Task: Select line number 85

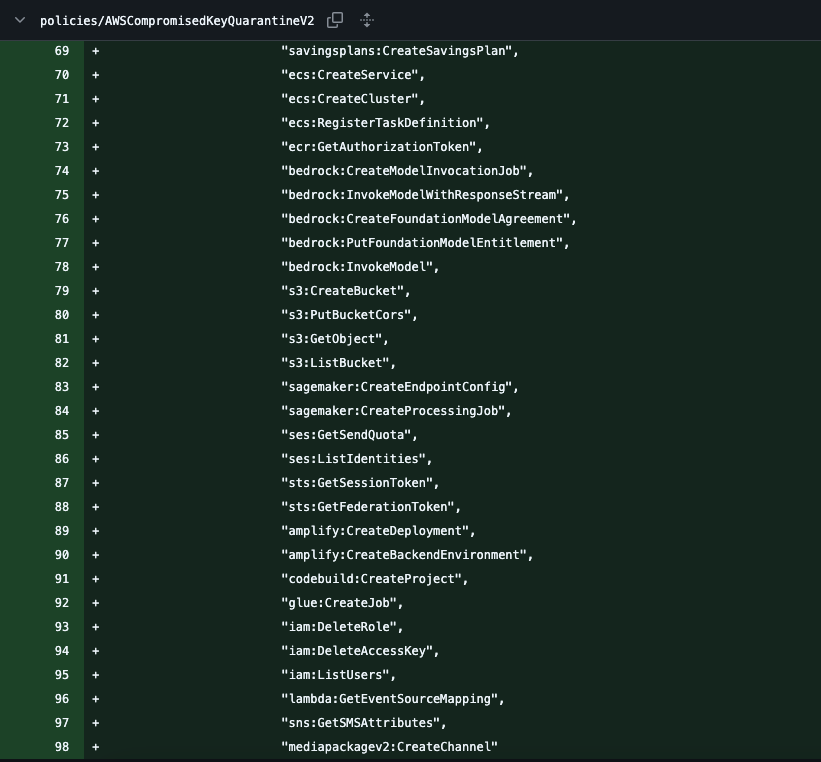Action: coord(62,435)
